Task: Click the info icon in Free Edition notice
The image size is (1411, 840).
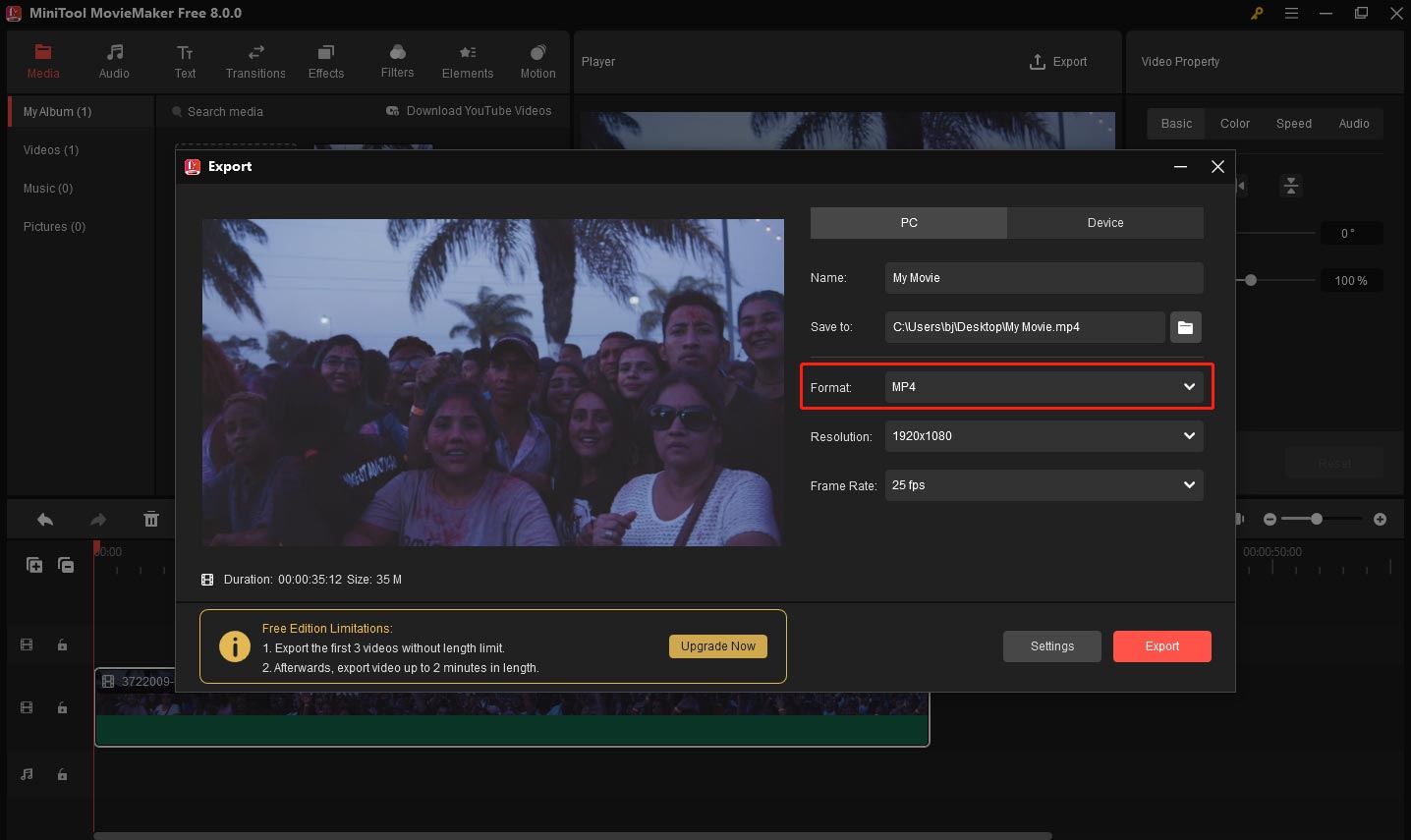Action: pyautogui.click(x=234, y=646)
